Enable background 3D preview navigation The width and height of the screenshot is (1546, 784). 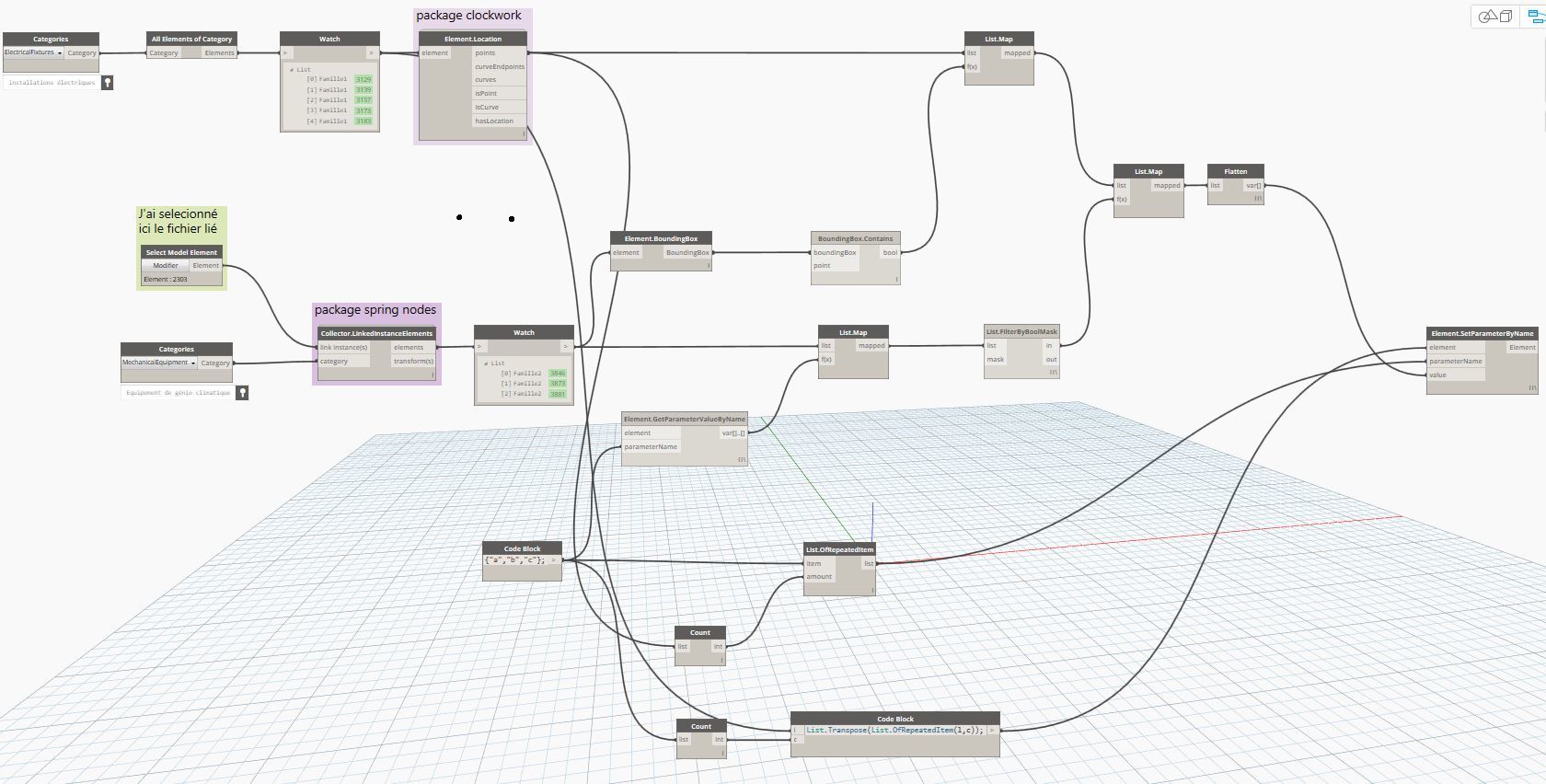[1495, 16]
